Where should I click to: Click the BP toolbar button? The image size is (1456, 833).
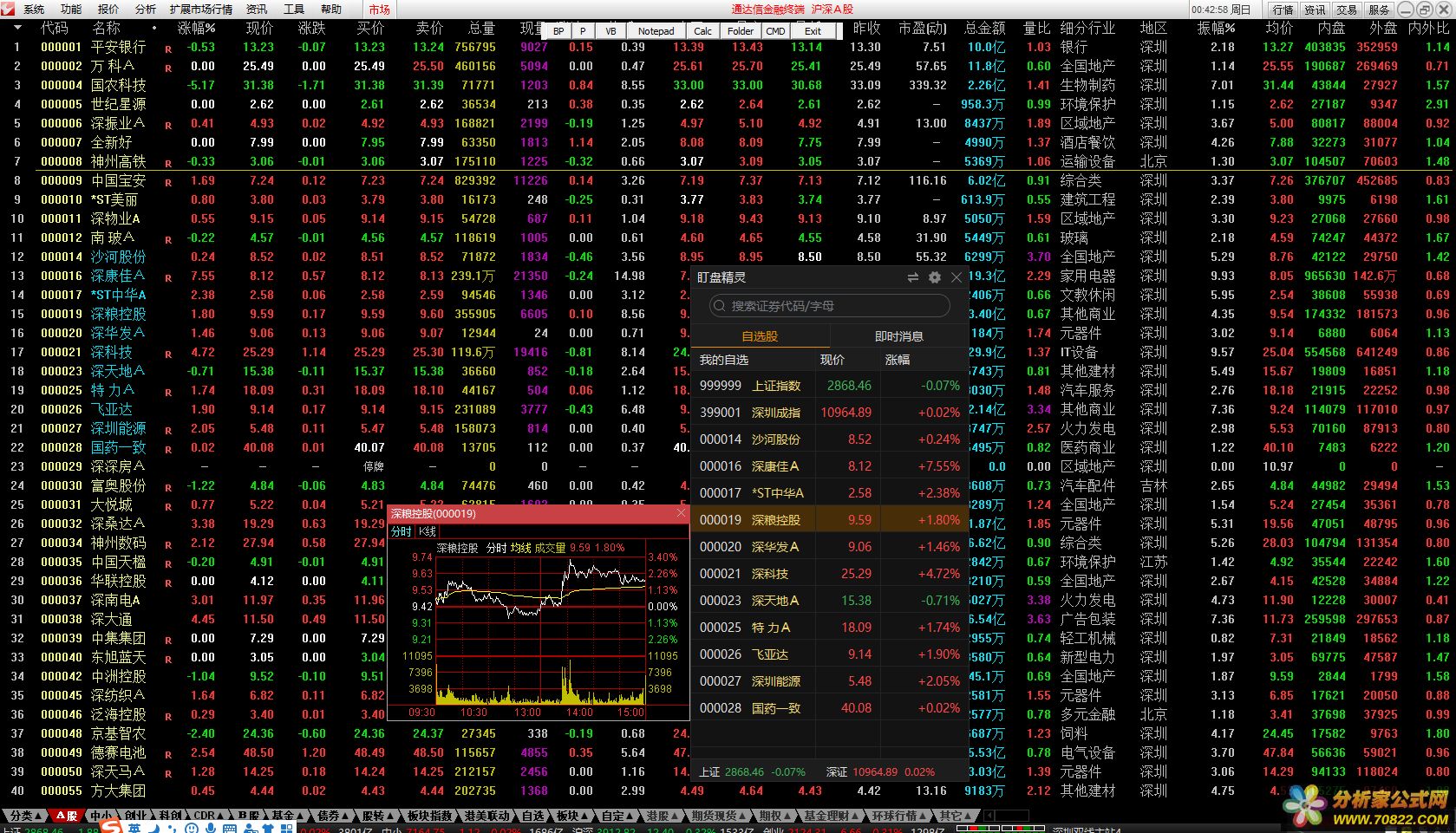point(558,30)
